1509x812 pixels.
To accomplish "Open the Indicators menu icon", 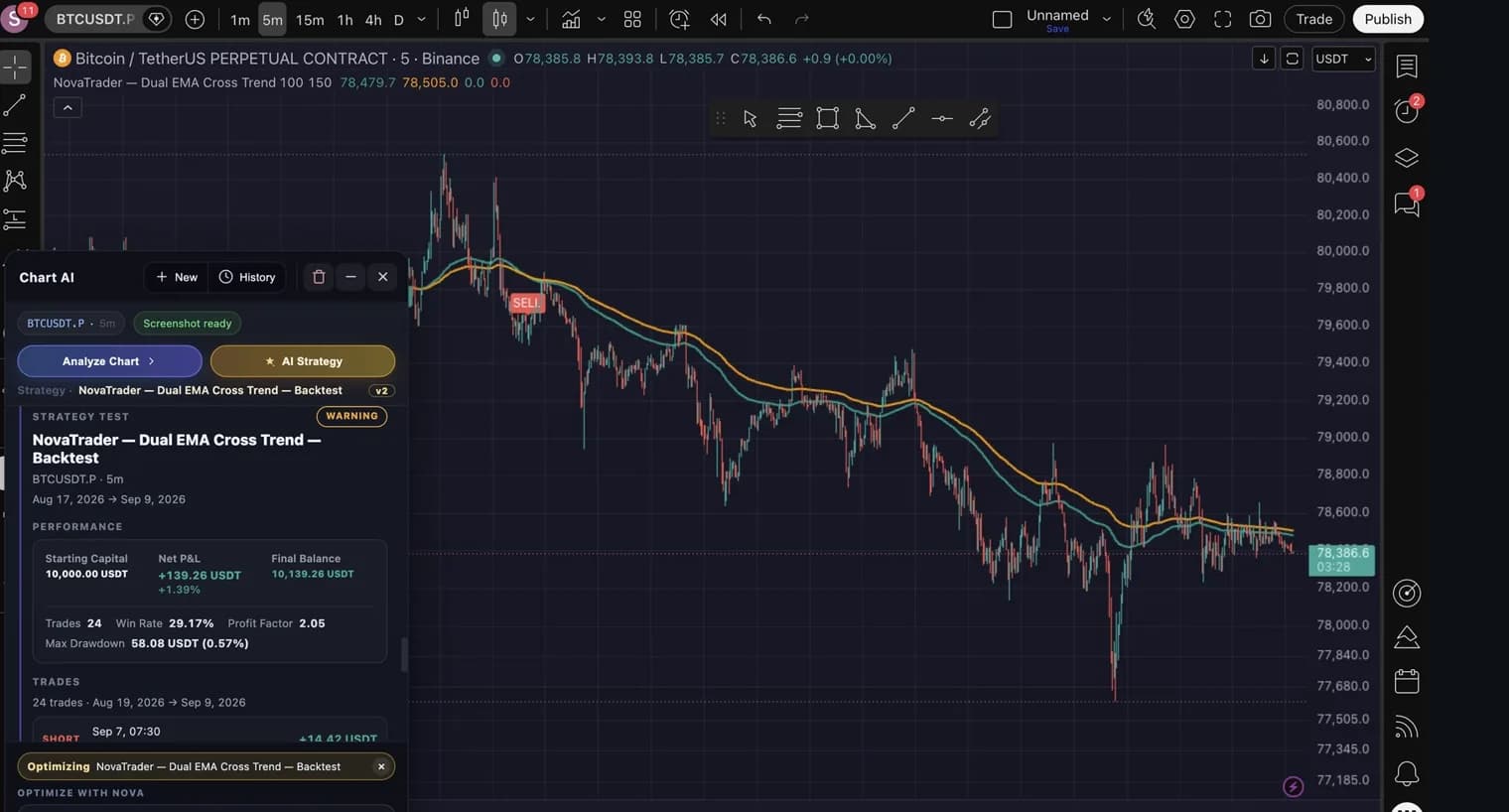I will click(571, 19).
